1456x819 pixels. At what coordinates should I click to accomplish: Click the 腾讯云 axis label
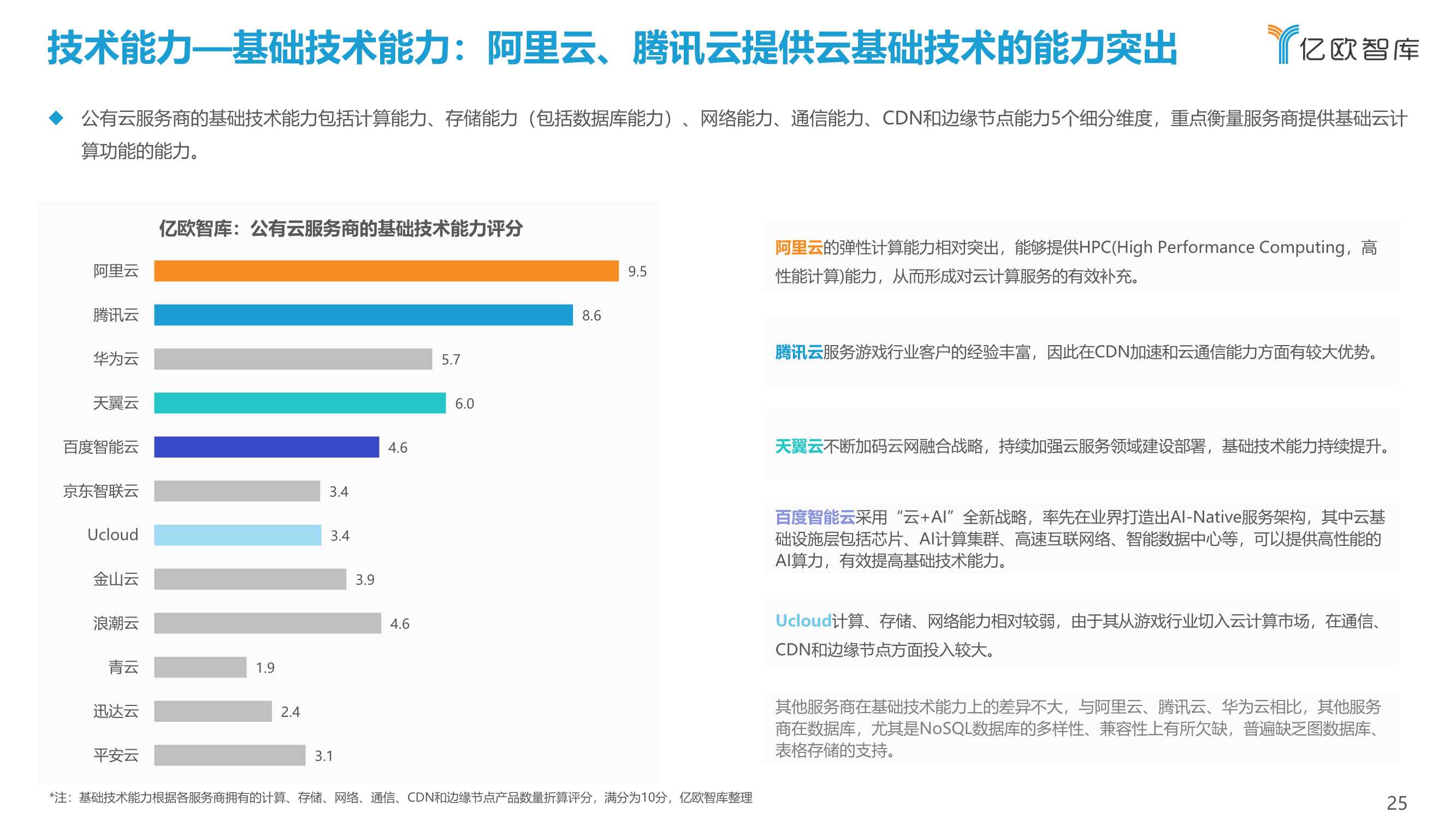(x=116, y=315)
